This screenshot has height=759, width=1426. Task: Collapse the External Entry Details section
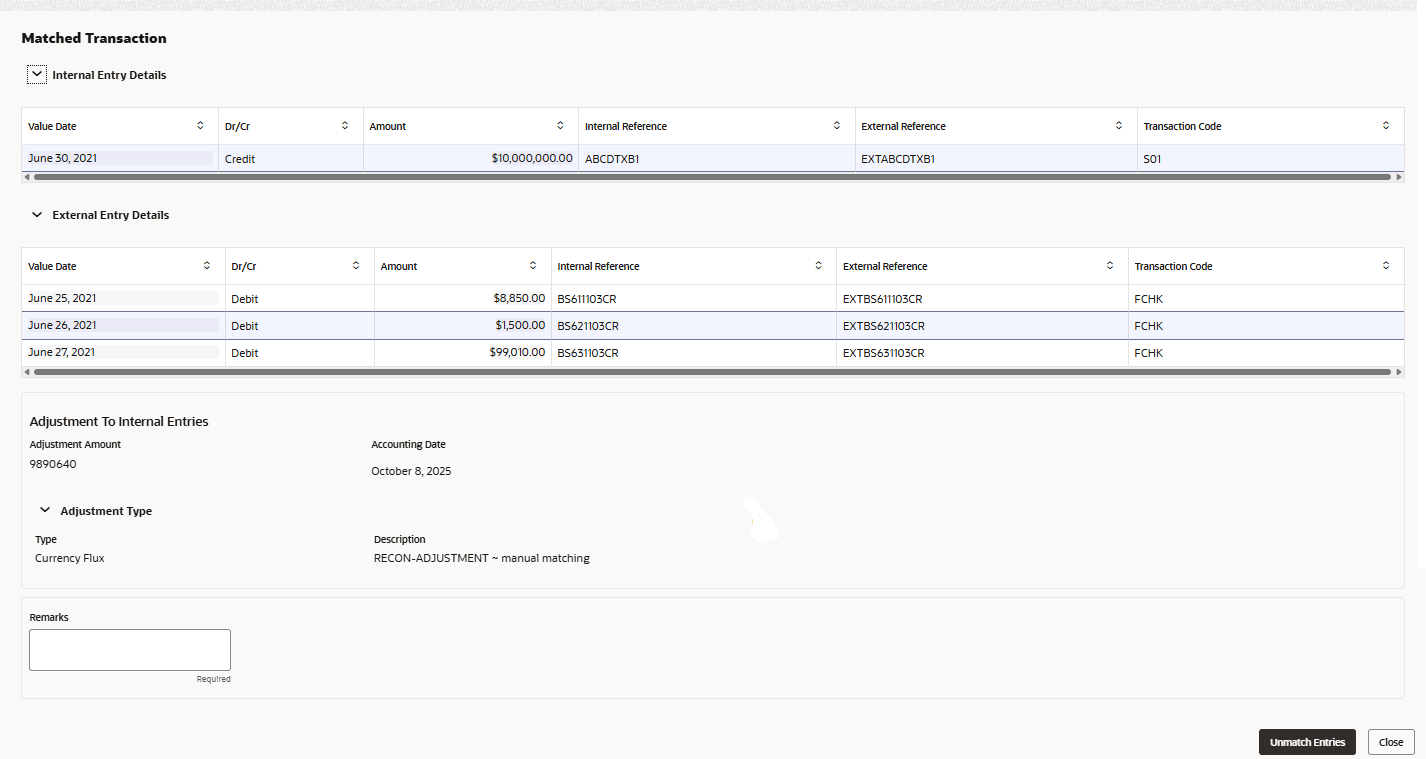coord(37,214)
